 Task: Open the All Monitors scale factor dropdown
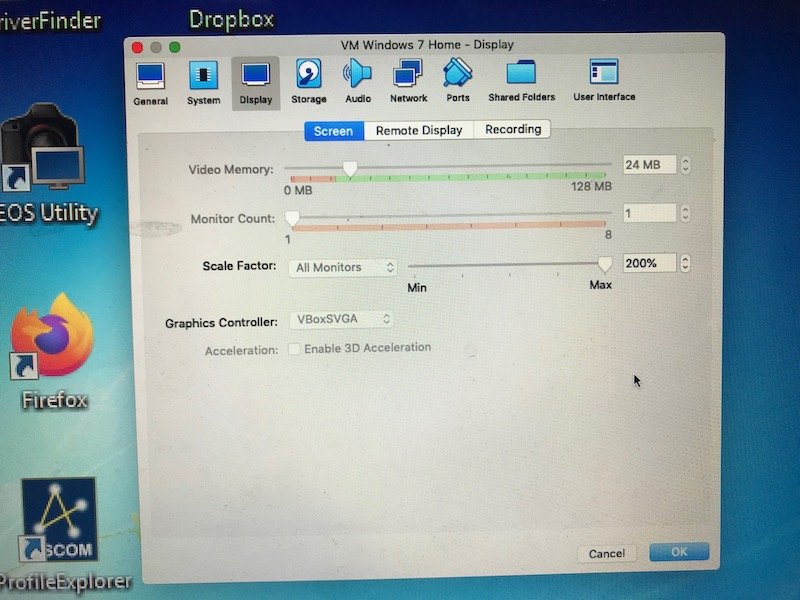click(x=343, y=267)
